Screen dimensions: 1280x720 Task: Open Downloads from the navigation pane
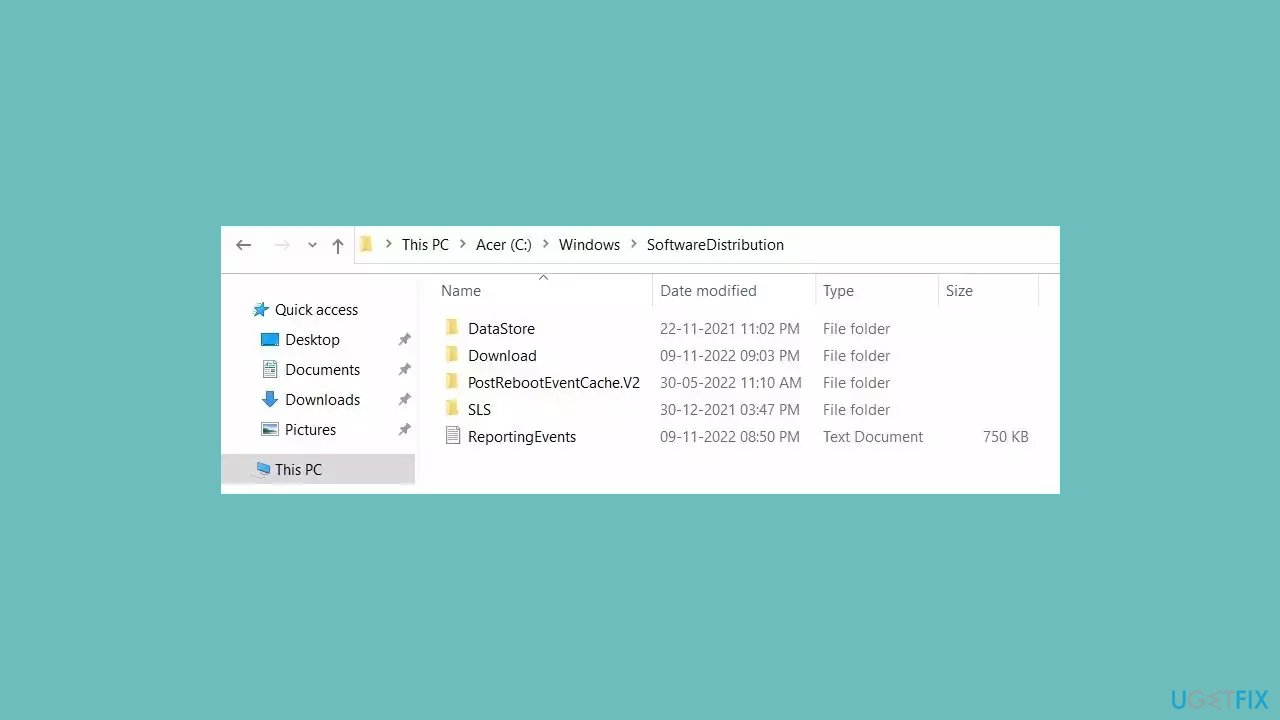322,400
